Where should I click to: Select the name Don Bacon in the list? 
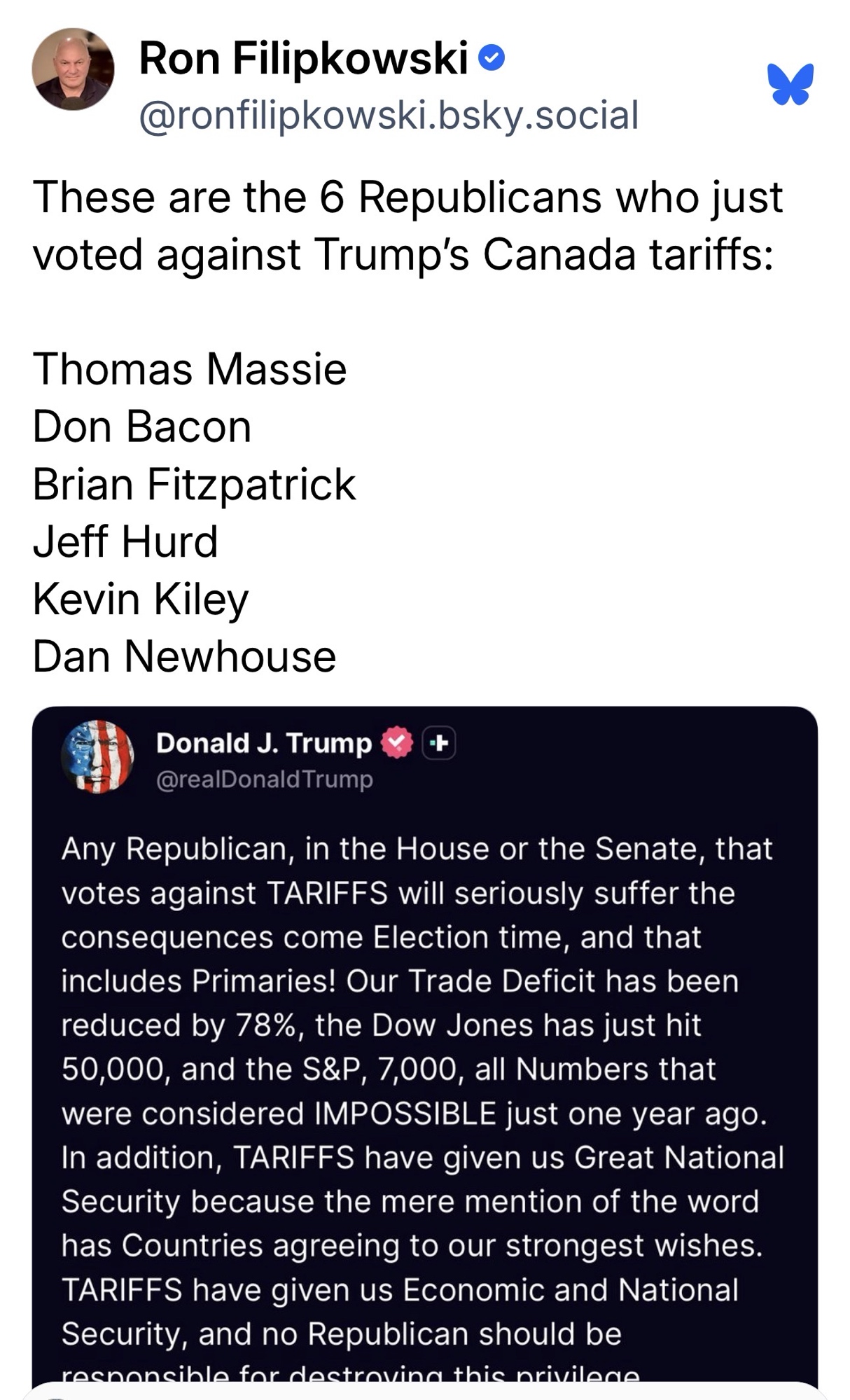point(142,427)
